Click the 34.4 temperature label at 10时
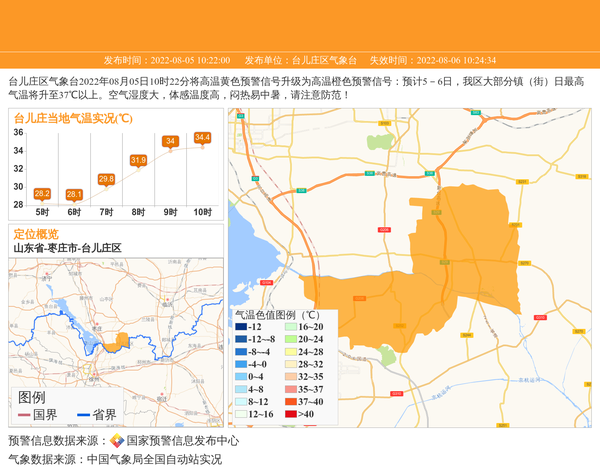This screenshot has width=600, height=471. [202, 137]
